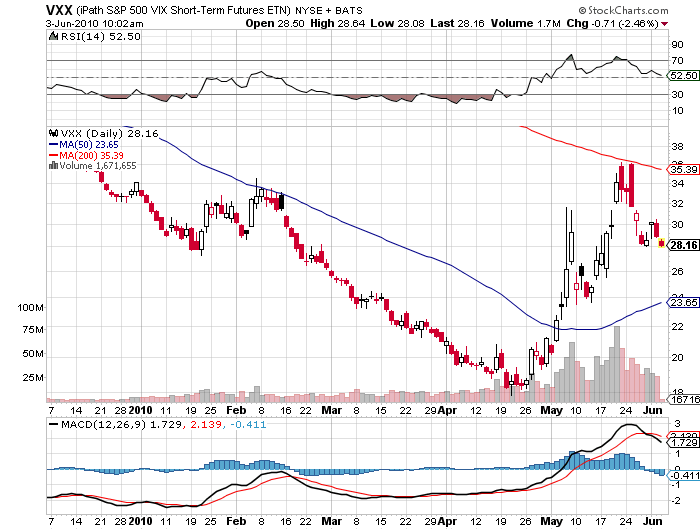
Task: Click the 1.729 MACD value tag on axis
Action: pyautogui.click(x=684, y=442)
